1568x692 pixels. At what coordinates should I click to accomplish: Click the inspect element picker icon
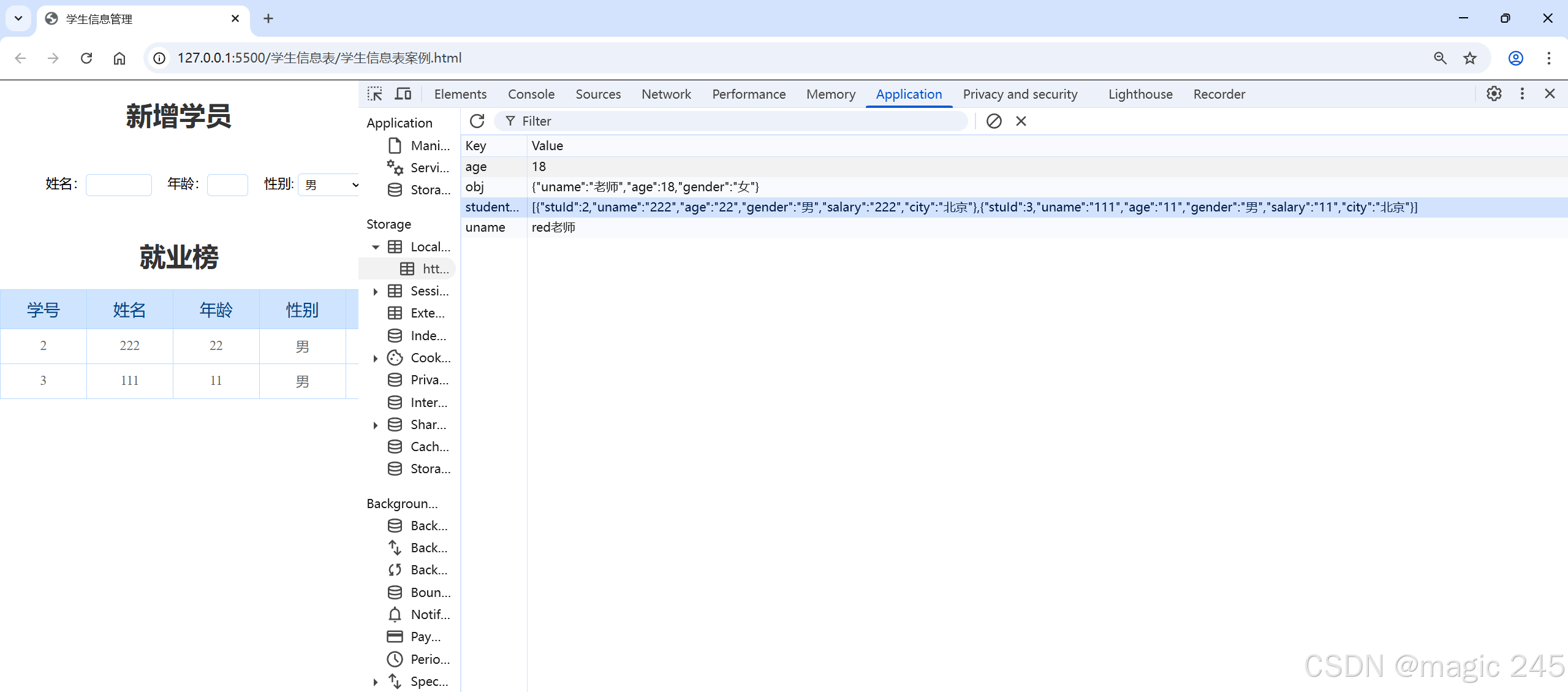374,94
